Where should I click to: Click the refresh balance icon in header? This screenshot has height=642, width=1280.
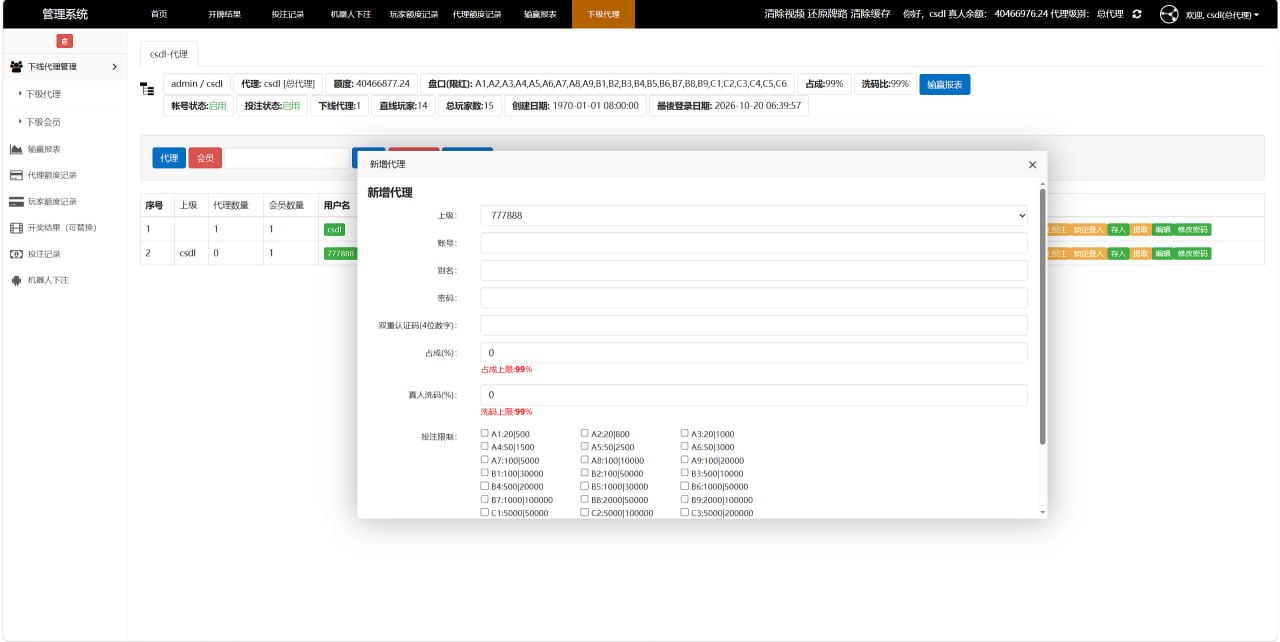[1137, 14]
